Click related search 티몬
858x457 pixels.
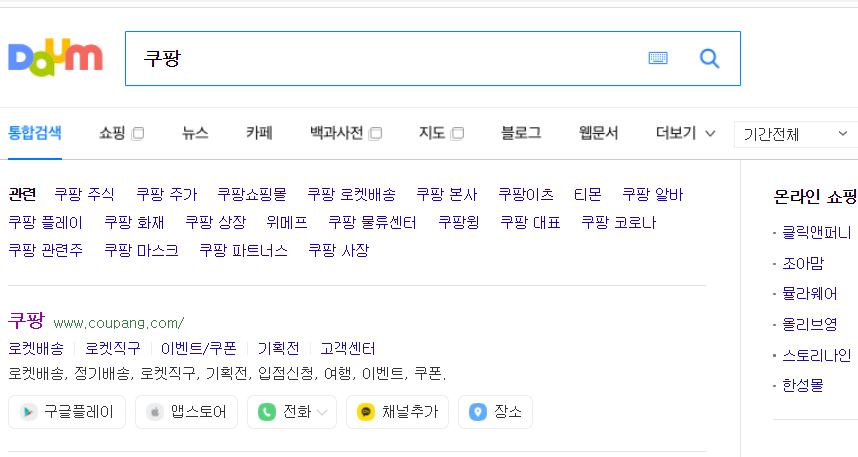click(x=588, y=194)
